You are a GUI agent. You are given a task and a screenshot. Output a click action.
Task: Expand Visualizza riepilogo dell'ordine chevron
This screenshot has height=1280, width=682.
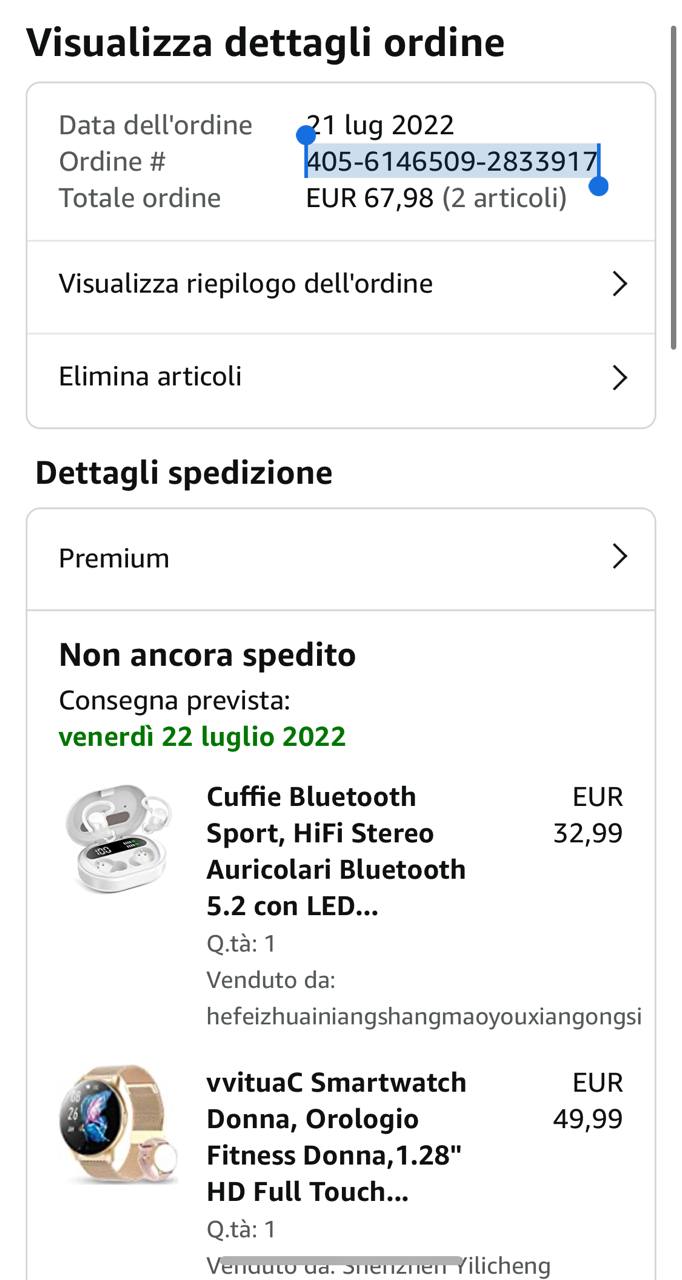click(x=619, y=284)
